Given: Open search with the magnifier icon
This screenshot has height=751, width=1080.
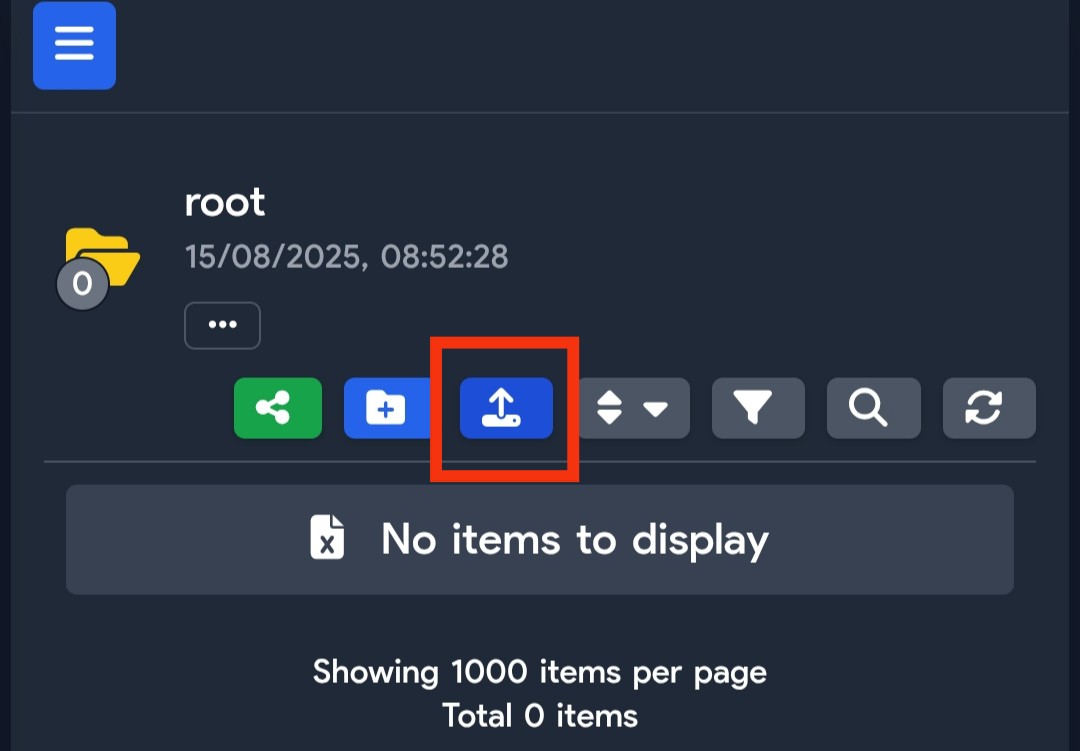Looking at the screenshot, I should [873, 408].
